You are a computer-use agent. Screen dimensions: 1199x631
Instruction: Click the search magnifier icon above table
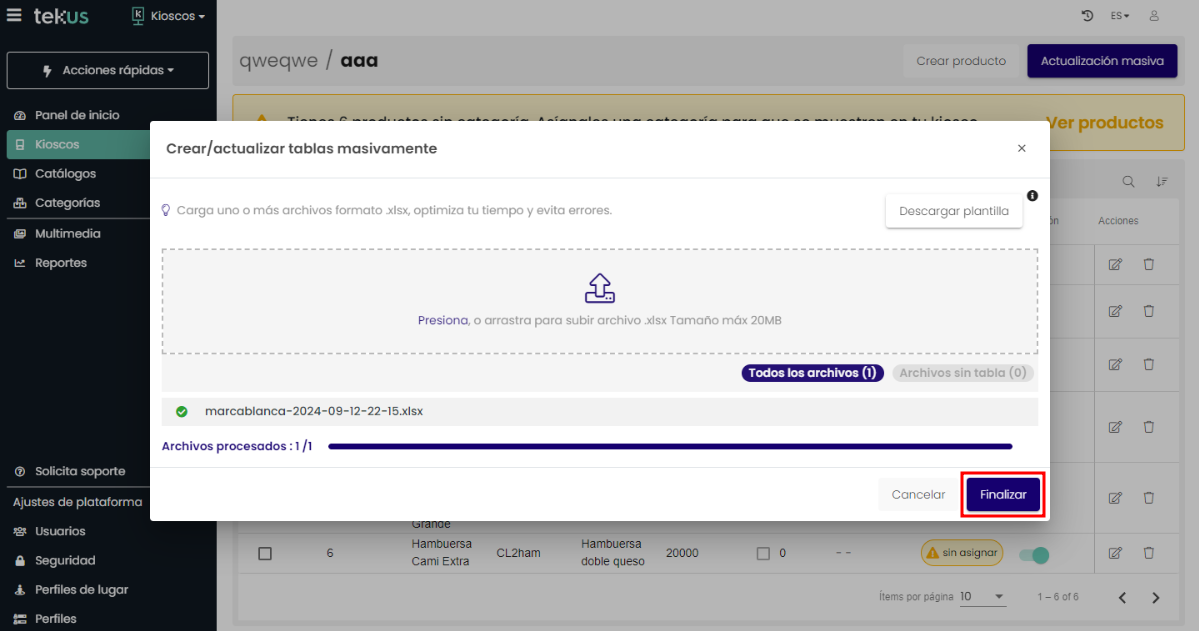[x=1128, y=182]
